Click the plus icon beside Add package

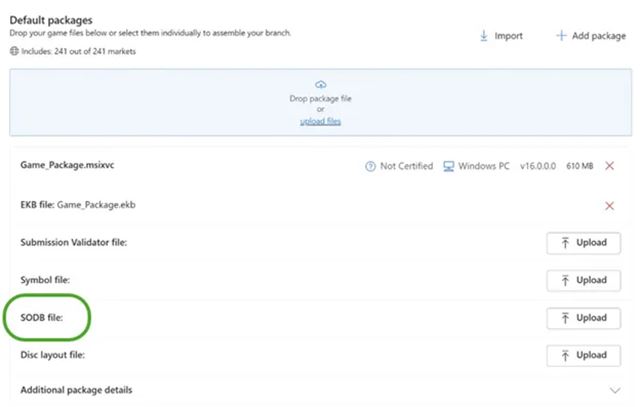pos(561,36)
